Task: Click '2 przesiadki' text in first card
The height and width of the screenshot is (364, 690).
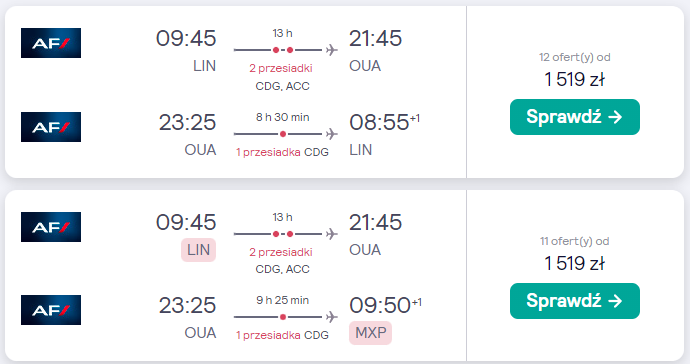Action: [x=281, y=68]
